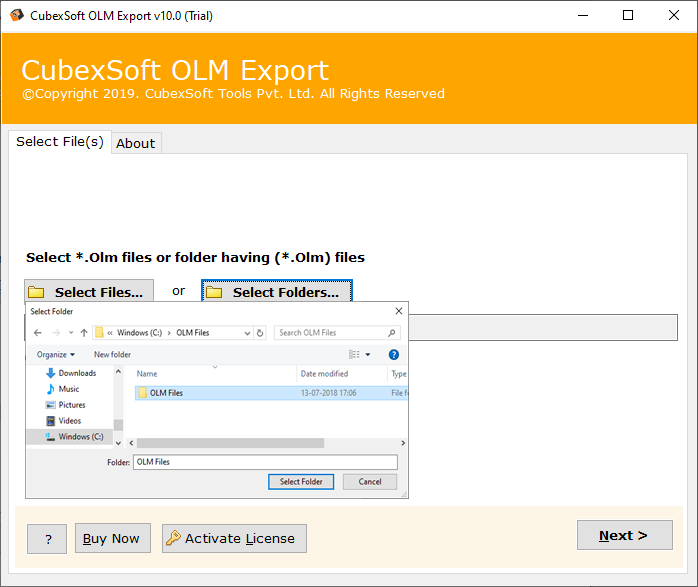Viewport: 698px width, 587px height.
Task: Open the Select File(s) tab
Action: (x=59, y=142)
